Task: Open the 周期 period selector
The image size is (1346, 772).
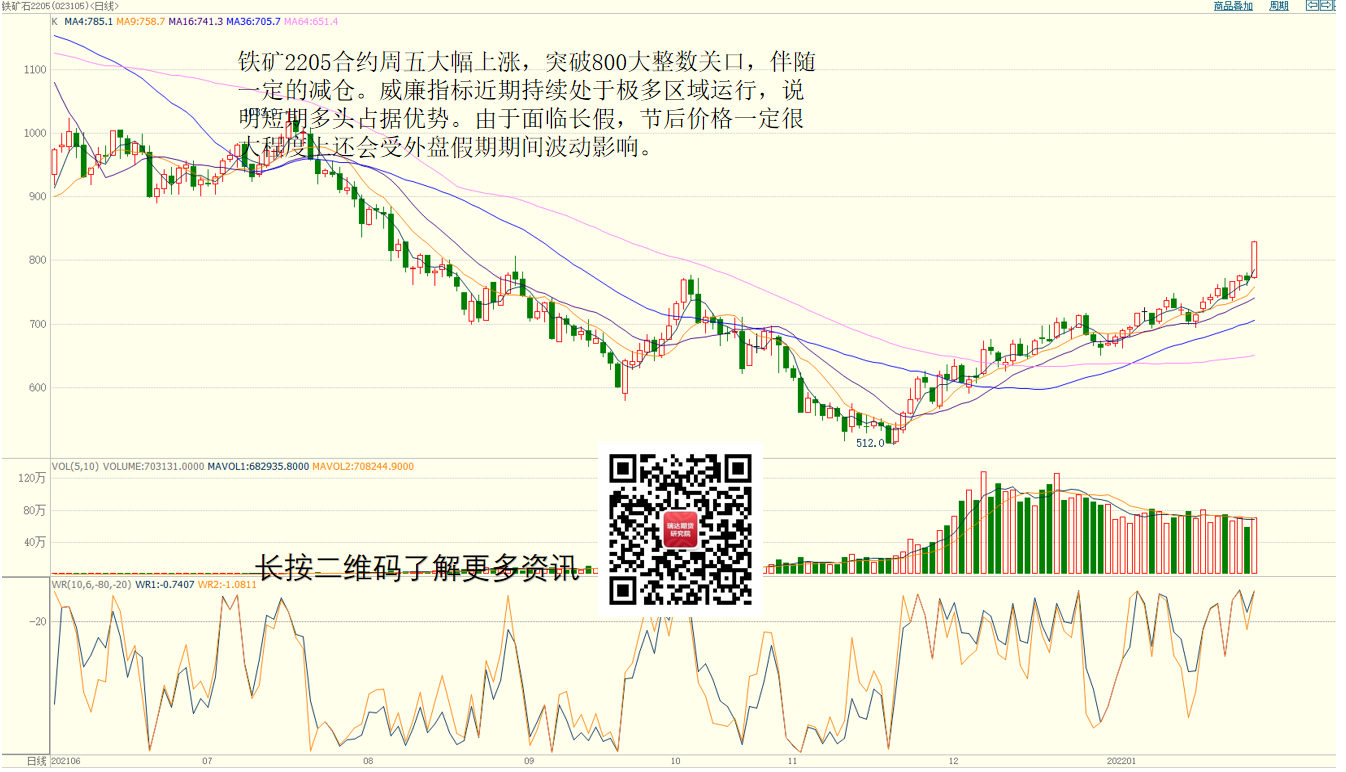Action: click(x=1278, y=6)
